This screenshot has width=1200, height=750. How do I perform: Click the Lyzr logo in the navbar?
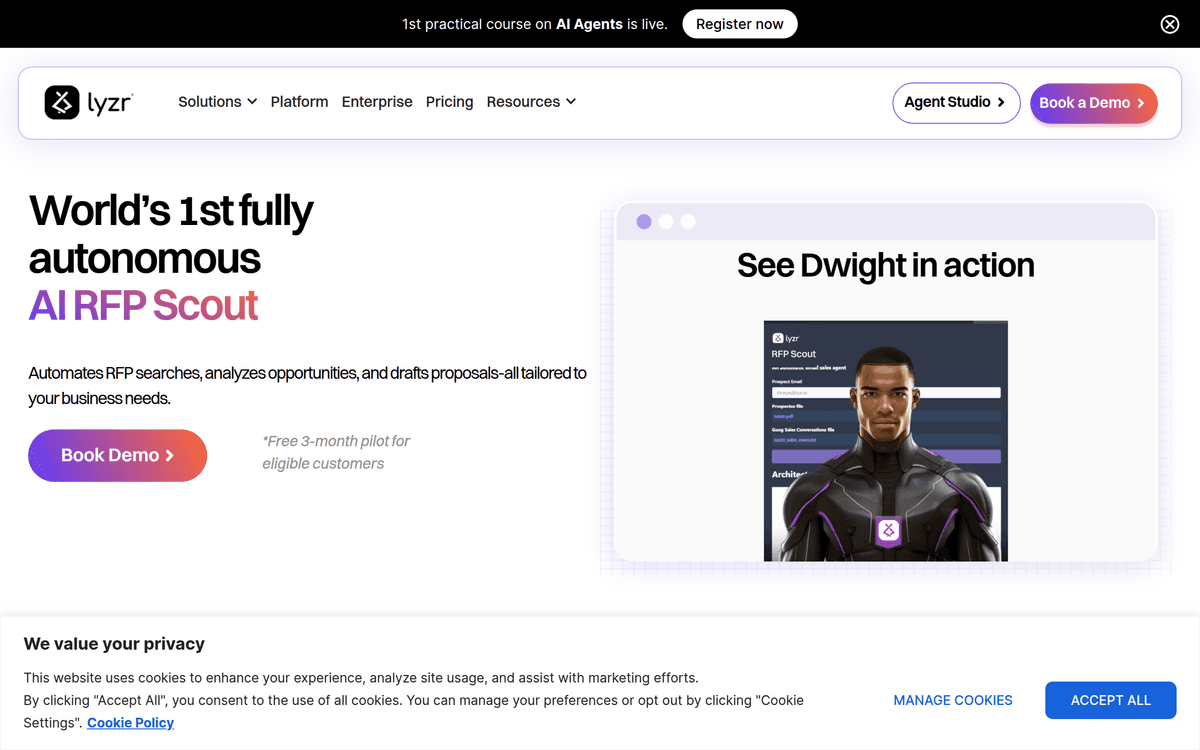tap(89, 102)
